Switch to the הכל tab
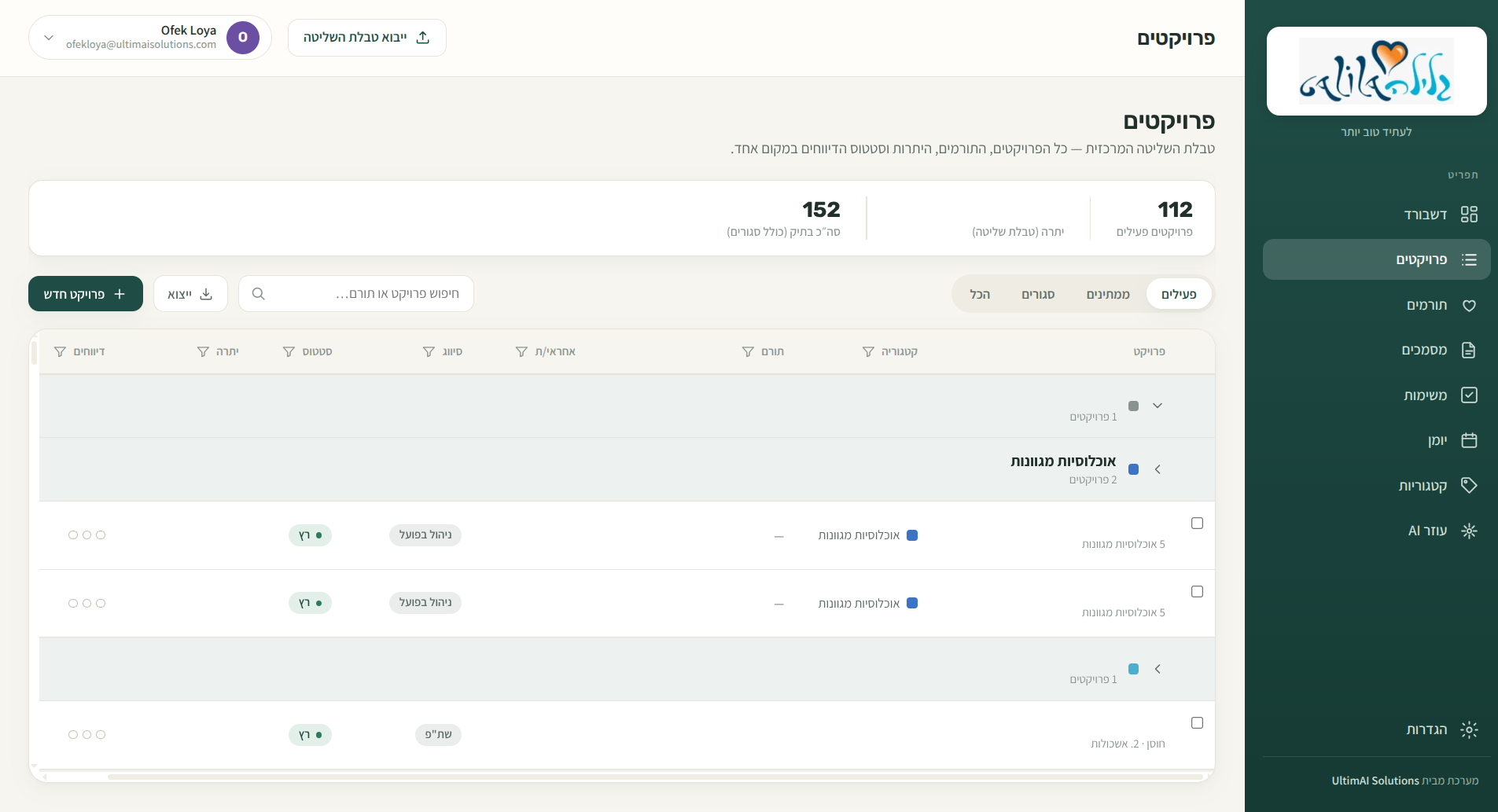 (x=980, y=294)
